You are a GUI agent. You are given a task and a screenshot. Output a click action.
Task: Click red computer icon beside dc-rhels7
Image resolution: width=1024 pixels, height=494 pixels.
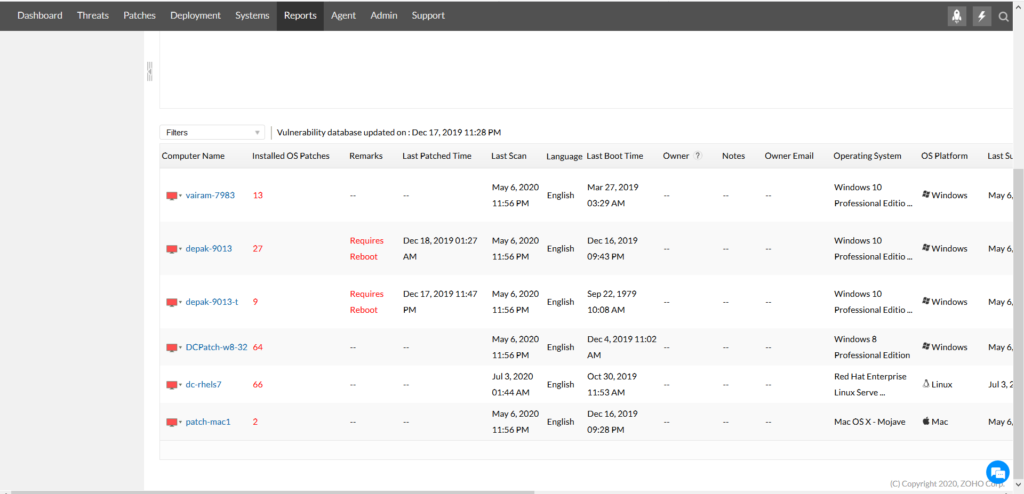171,385
